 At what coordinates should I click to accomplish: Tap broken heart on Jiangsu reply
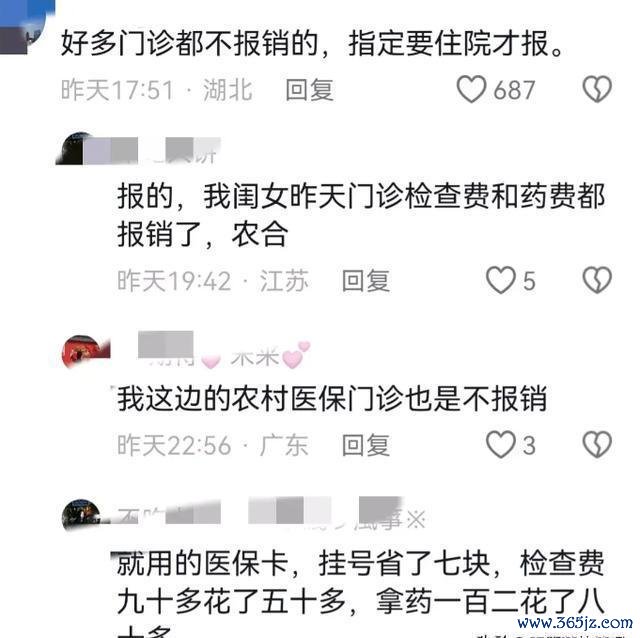pos(597,280)
